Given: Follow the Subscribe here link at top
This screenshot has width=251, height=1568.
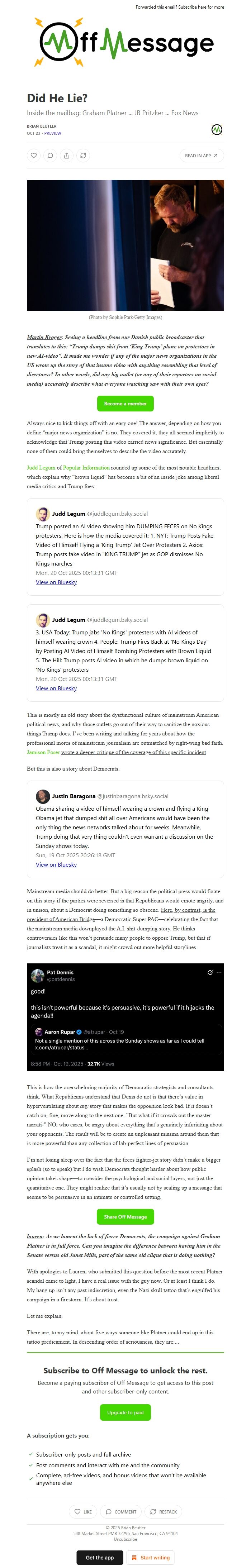Looking at the screenshot, I should [x=192, y=7].
